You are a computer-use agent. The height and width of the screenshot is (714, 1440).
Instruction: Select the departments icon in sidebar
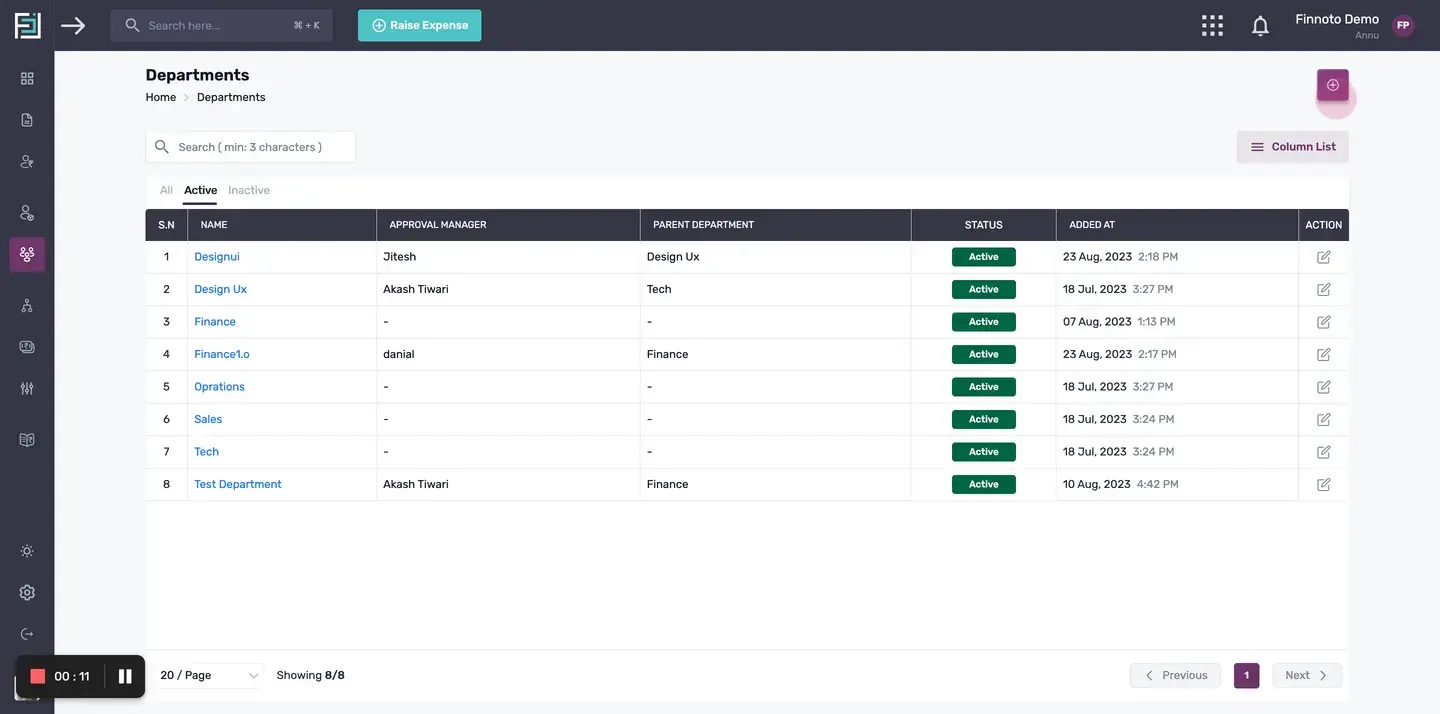[27, 254]
